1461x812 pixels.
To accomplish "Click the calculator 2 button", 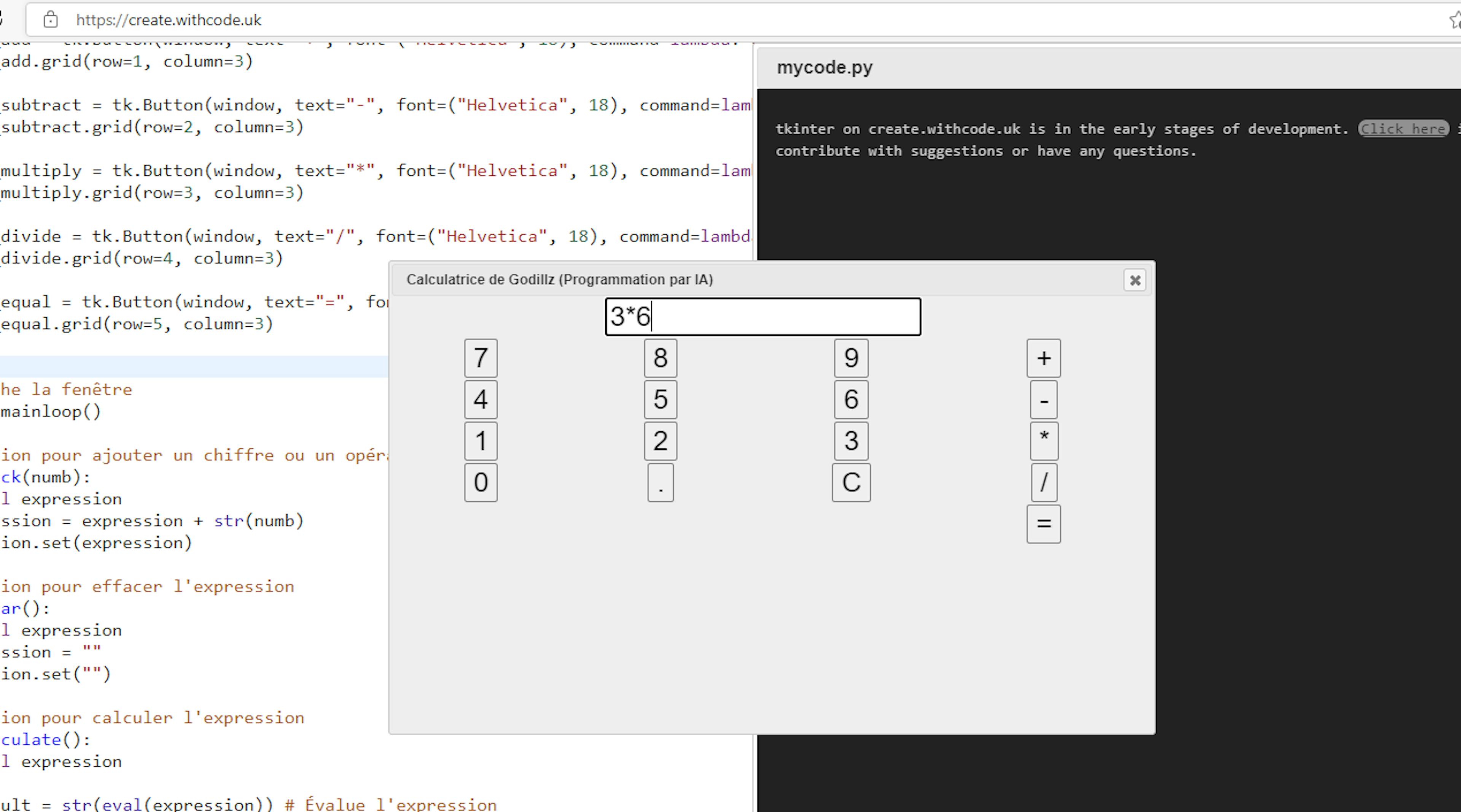I will 660,440.
